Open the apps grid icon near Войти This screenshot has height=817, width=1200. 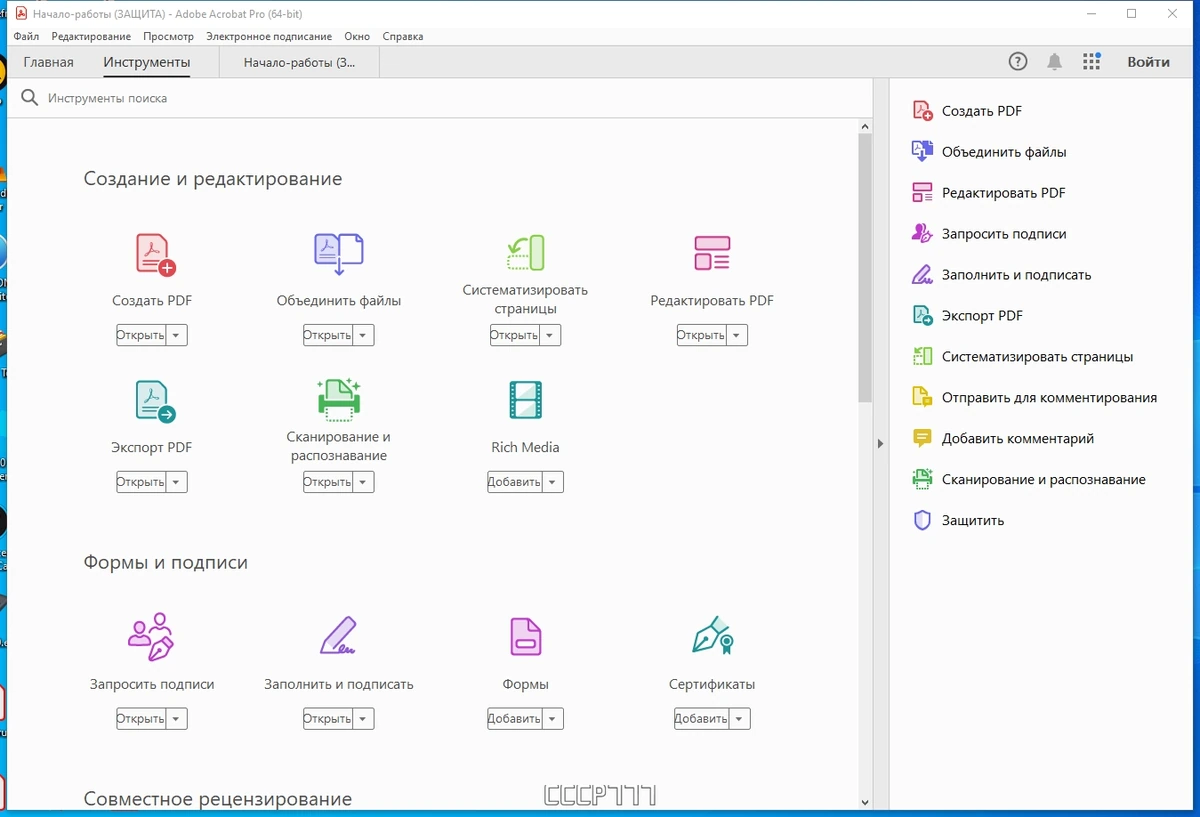coord(1091,62)
